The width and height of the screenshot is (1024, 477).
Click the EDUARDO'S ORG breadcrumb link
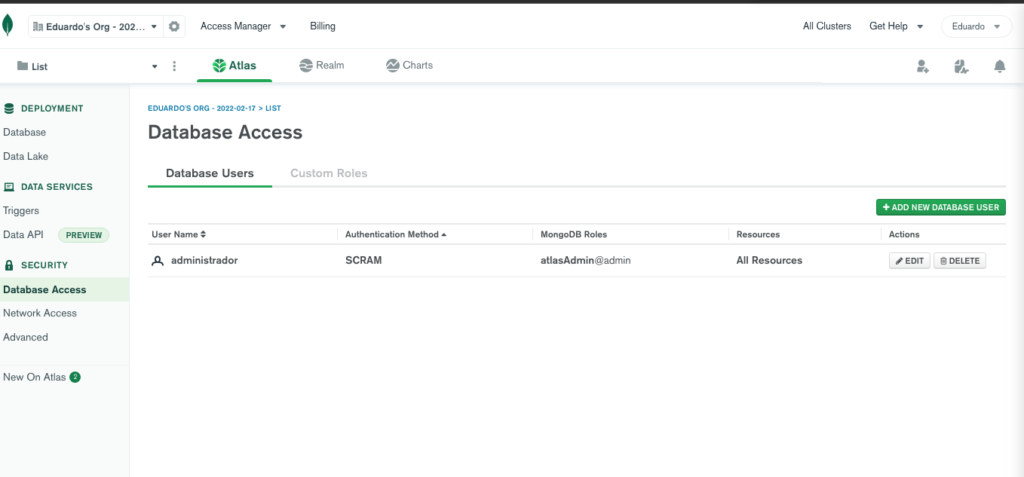(202, 108)
